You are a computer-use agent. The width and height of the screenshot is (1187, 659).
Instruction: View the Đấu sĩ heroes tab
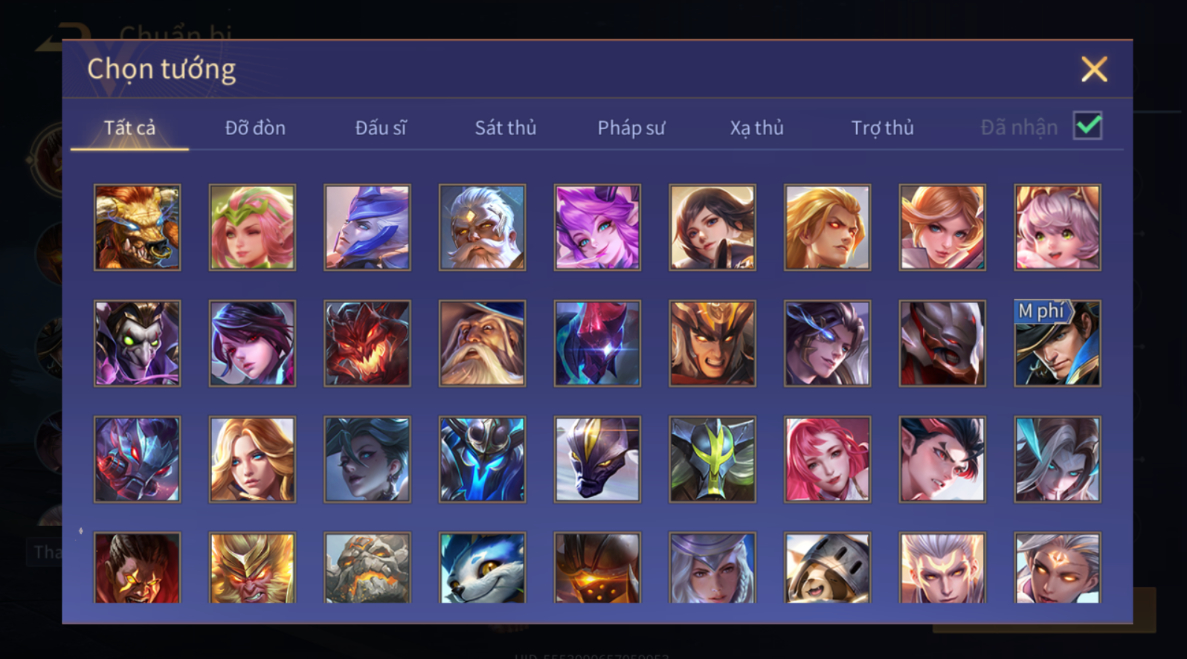click(381, 128)
